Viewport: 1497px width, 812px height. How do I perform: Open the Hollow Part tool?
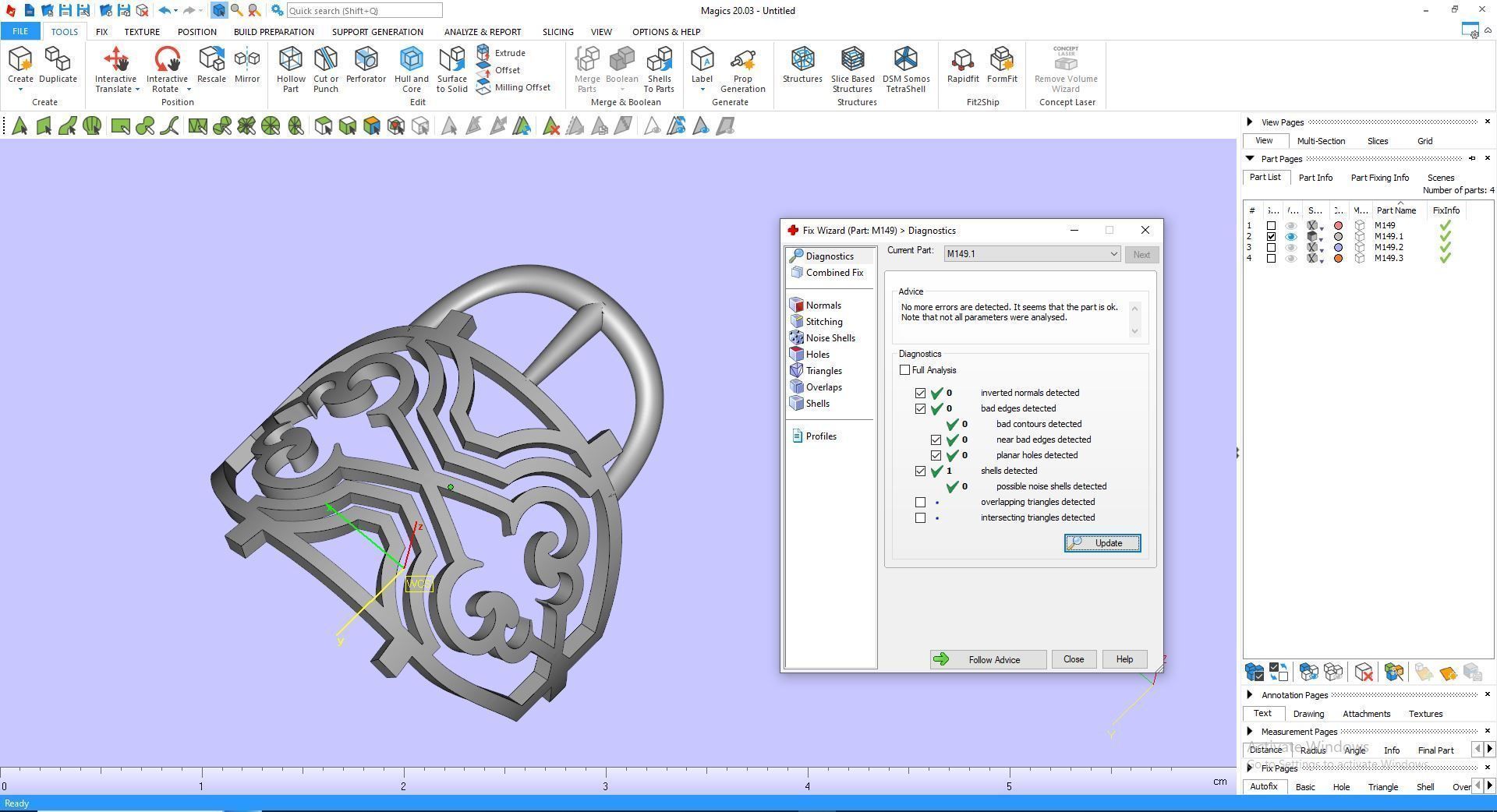click(291, 69)
